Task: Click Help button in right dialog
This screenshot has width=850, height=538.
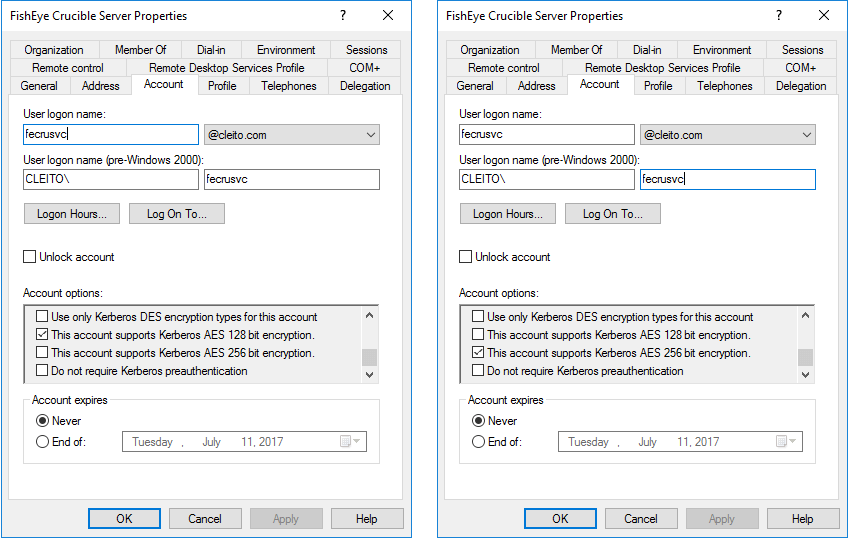Action: 803,518
